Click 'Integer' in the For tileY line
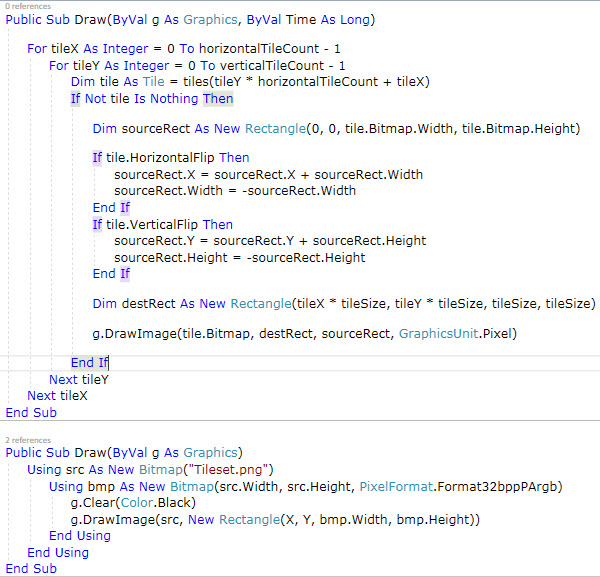The width and height of the screenshot is (600, 577). click(147, 65)
